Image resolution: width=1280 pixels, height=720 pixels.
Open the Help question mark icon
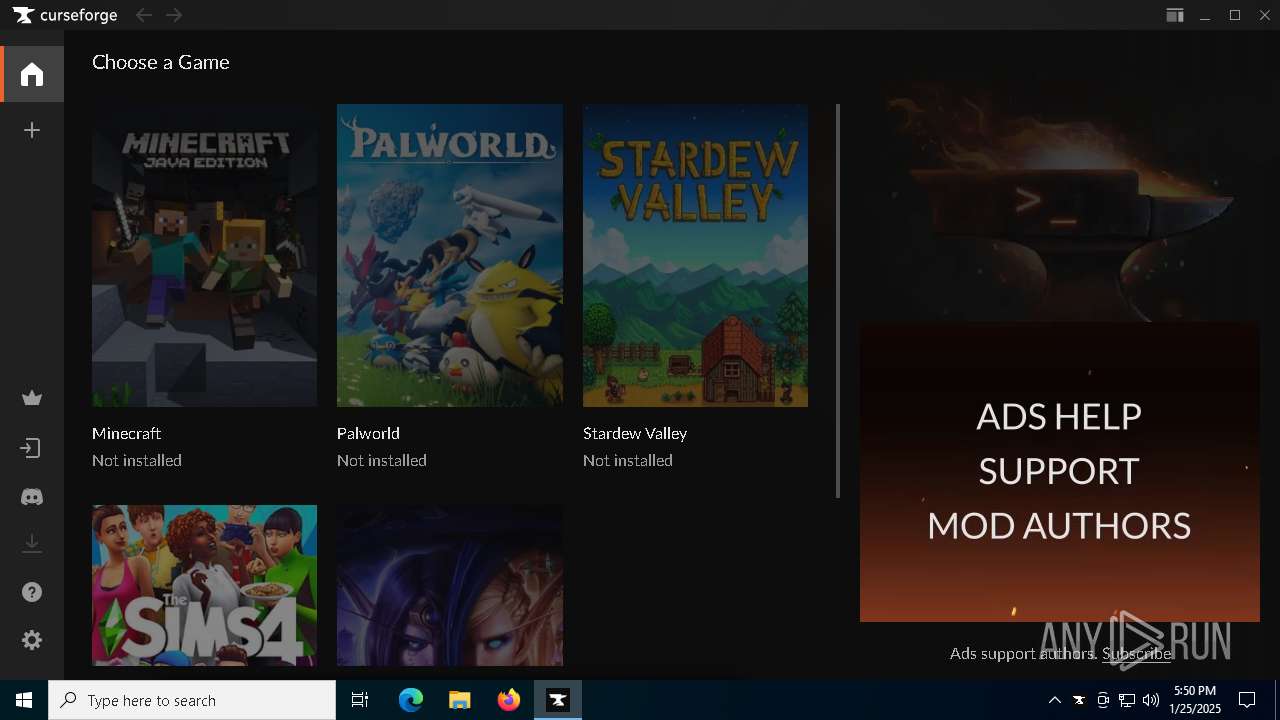32,592
